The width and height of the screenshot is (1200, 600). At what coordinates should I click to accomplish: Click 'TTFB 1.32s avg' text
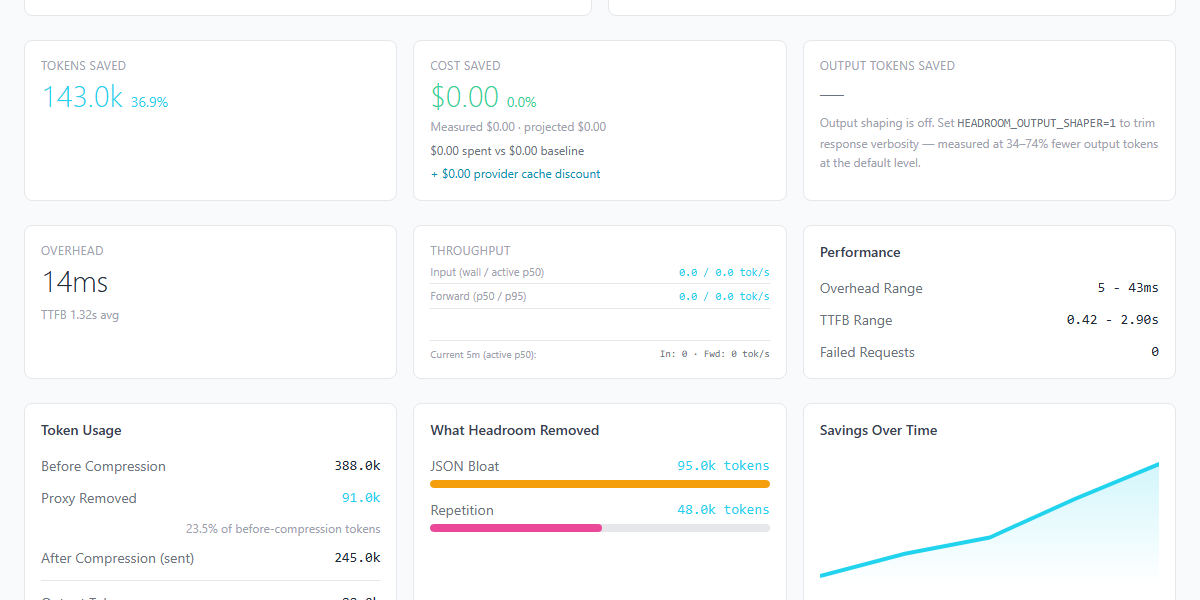pos(80,315)
